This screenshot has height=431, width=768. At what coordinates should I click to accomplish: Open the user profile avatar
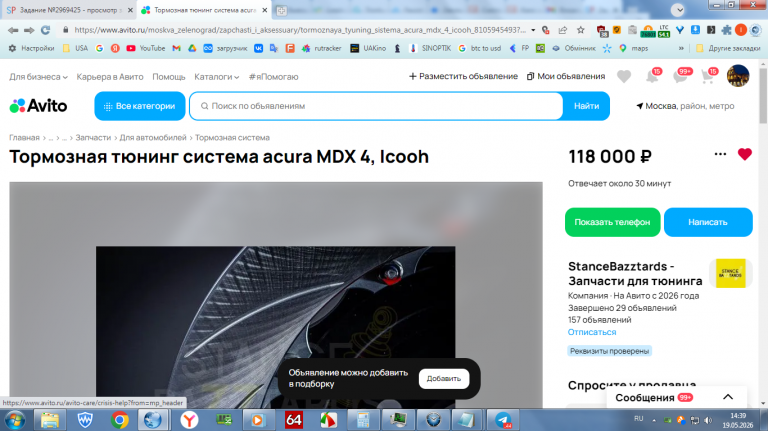point(738,76)
